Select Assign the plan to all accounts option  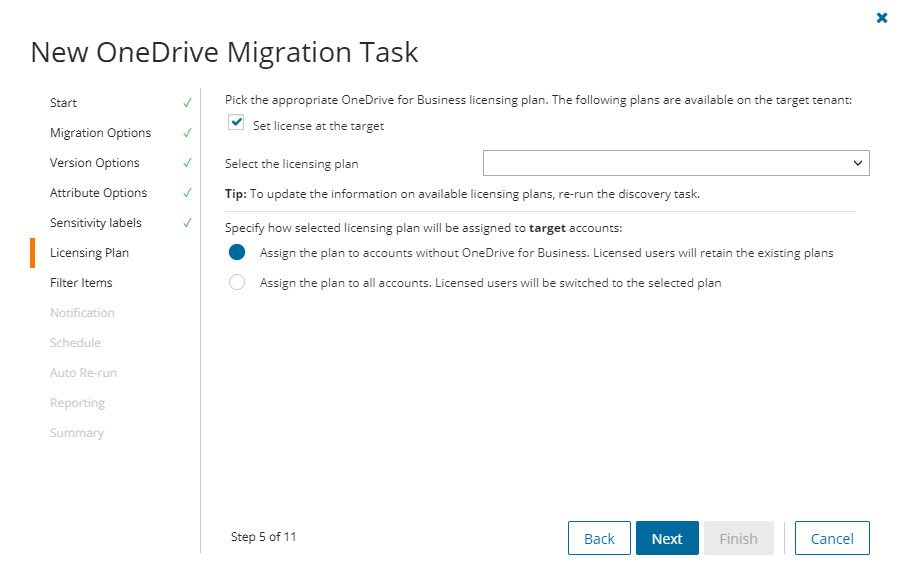237,282
